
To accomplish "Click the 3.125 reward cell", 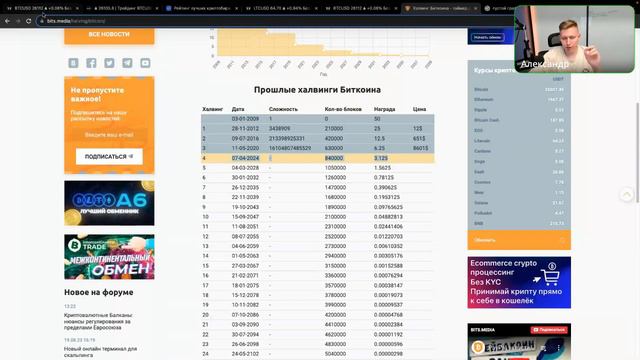I will [x=381, y=158].
